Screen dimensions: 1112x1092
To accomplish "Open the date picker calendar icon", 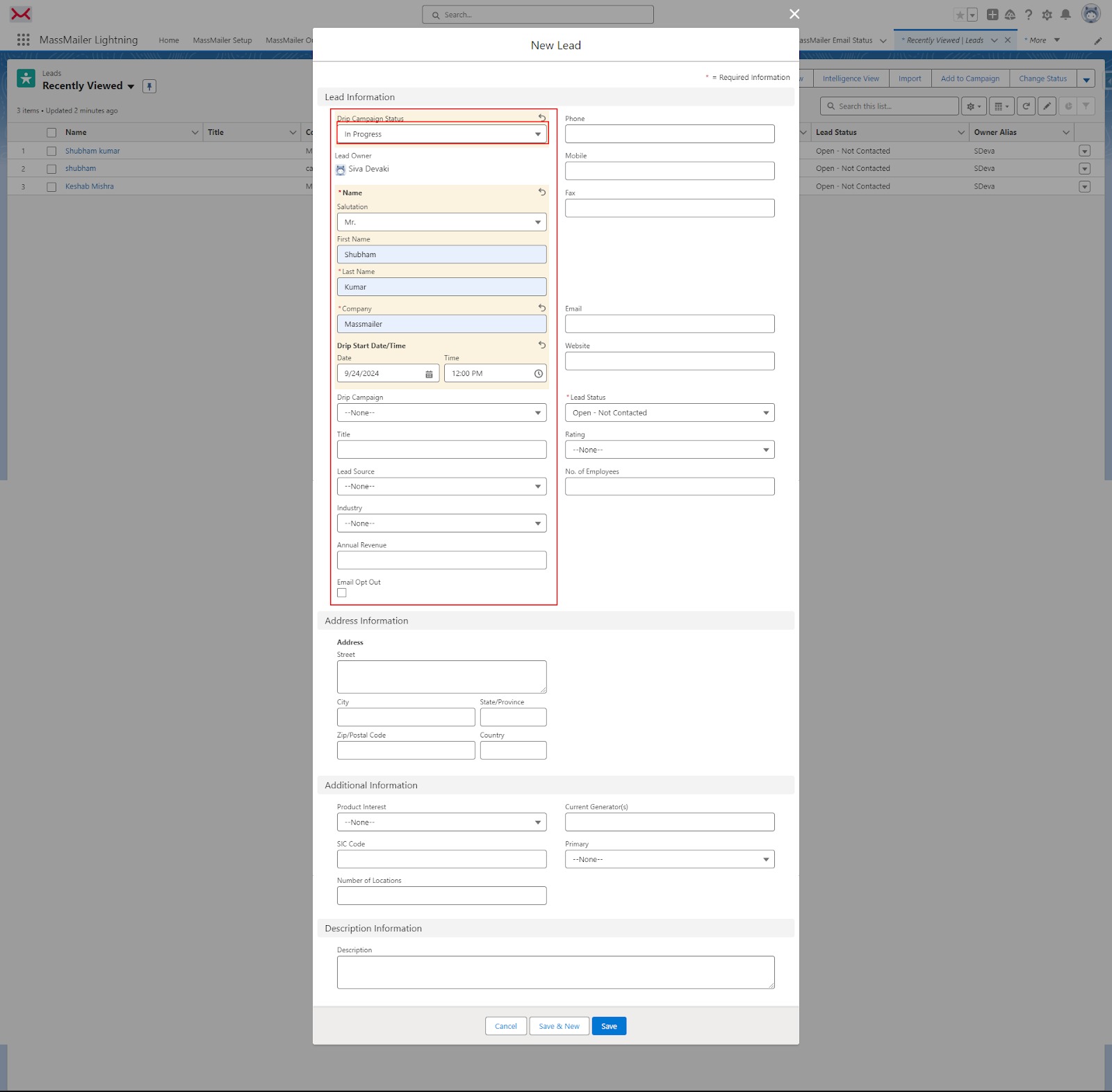I will [x=429, y=374].
